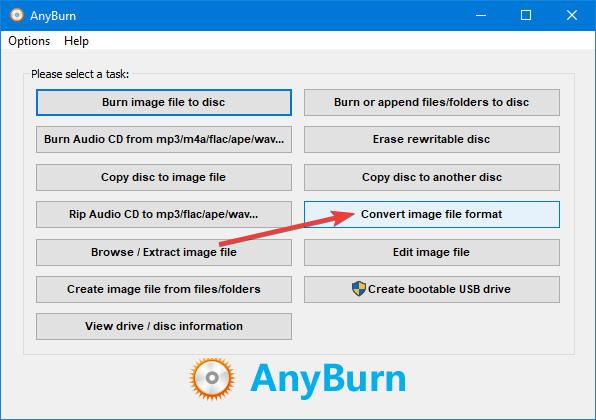Choose Burn Audio CD from mp3/m4a/flac

click(x=164, y=139)
